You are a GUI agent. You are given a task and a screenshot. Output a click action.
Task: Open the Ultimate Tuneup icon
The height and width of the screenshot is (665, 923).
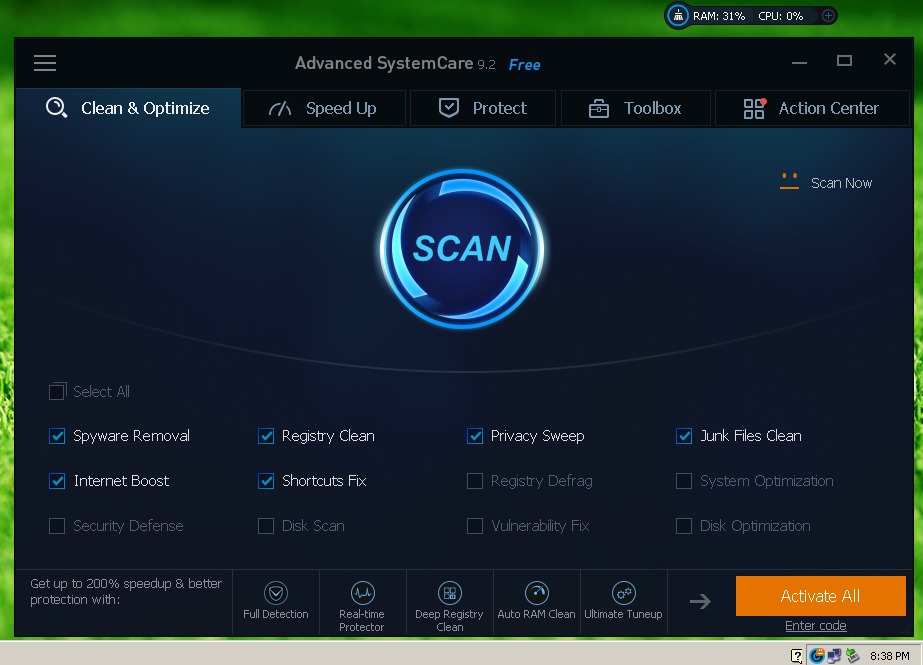(x=623, y=594)
